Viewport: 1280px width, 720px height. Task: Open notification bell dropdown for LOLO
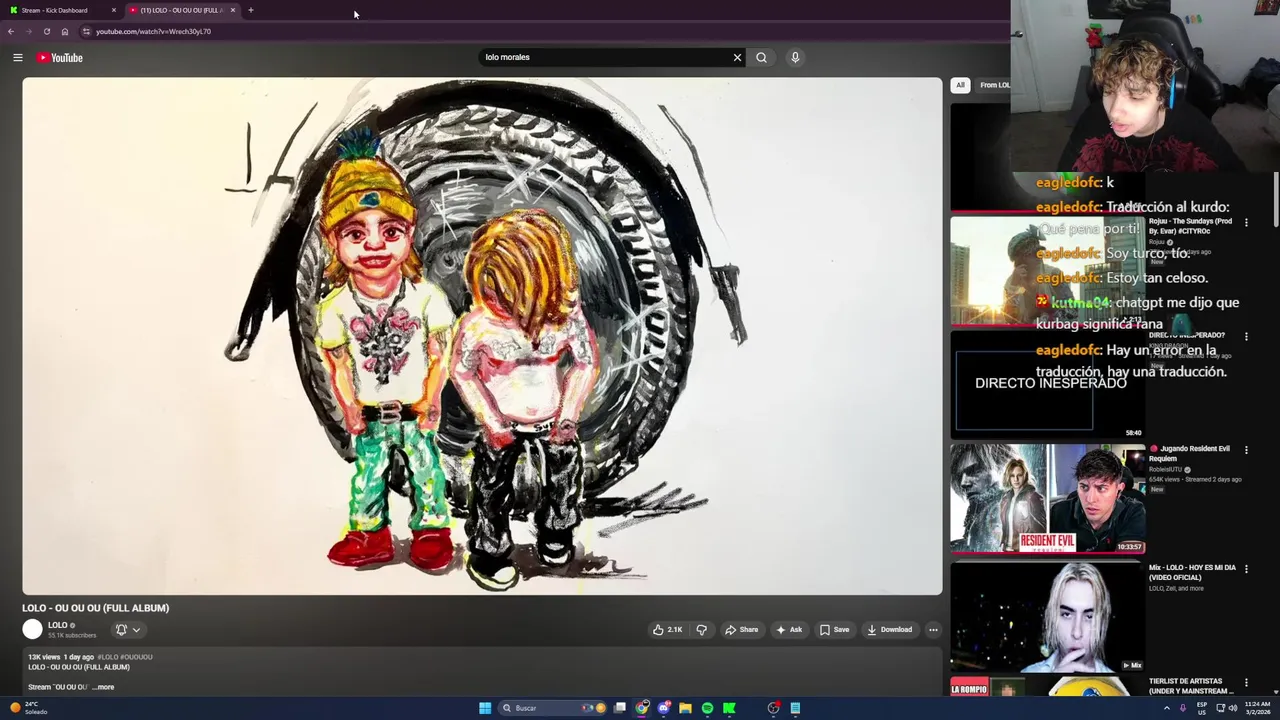(128, 629)
